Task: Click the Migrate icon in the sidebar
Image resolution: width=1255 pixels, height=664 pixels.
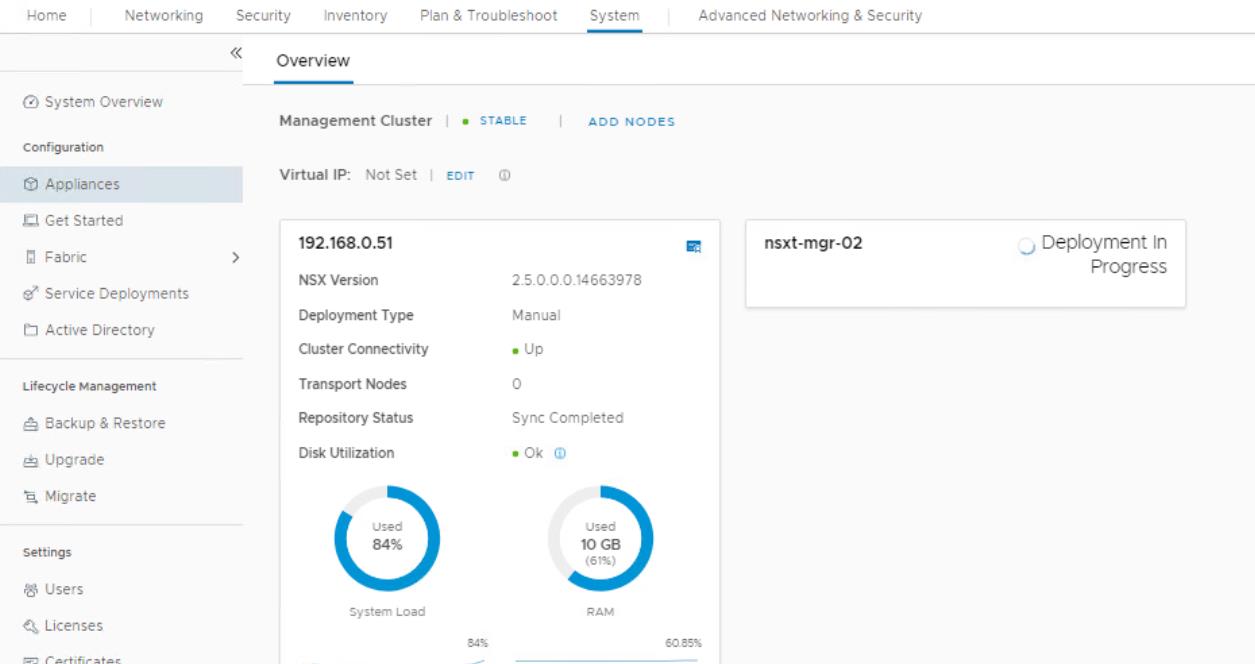Action: pyautogui.click(x=30, y=496)
